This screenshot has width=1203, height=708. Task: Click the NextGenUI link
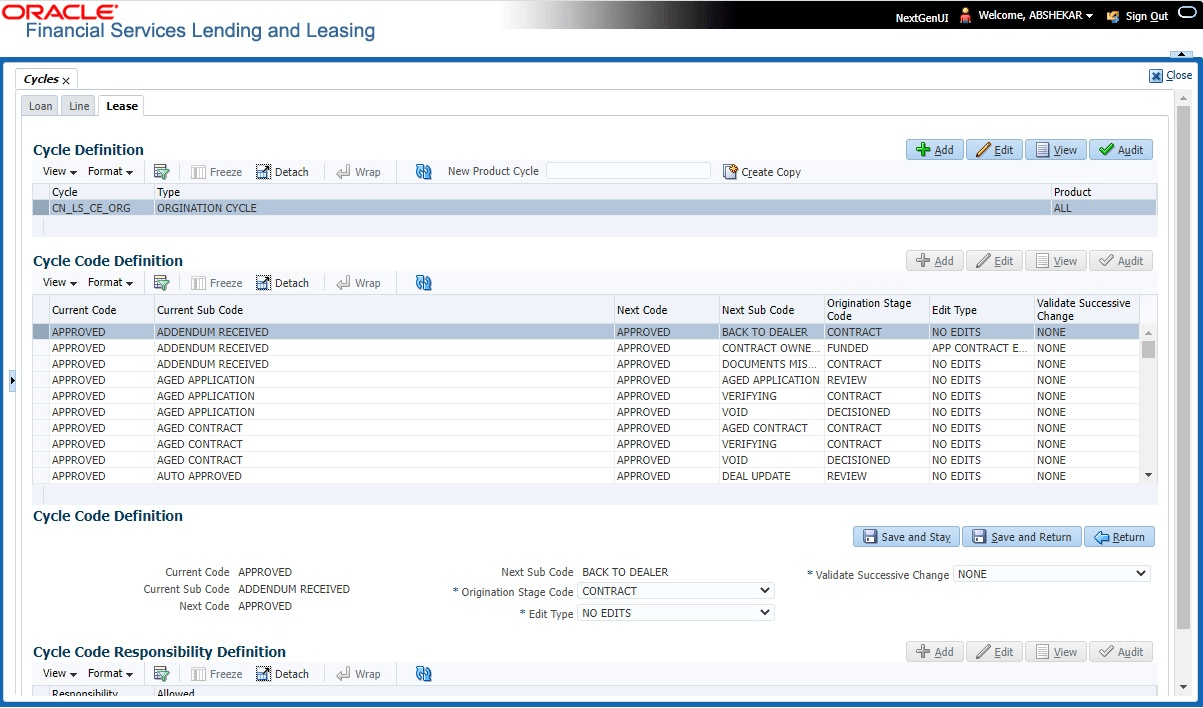(924, 17)
